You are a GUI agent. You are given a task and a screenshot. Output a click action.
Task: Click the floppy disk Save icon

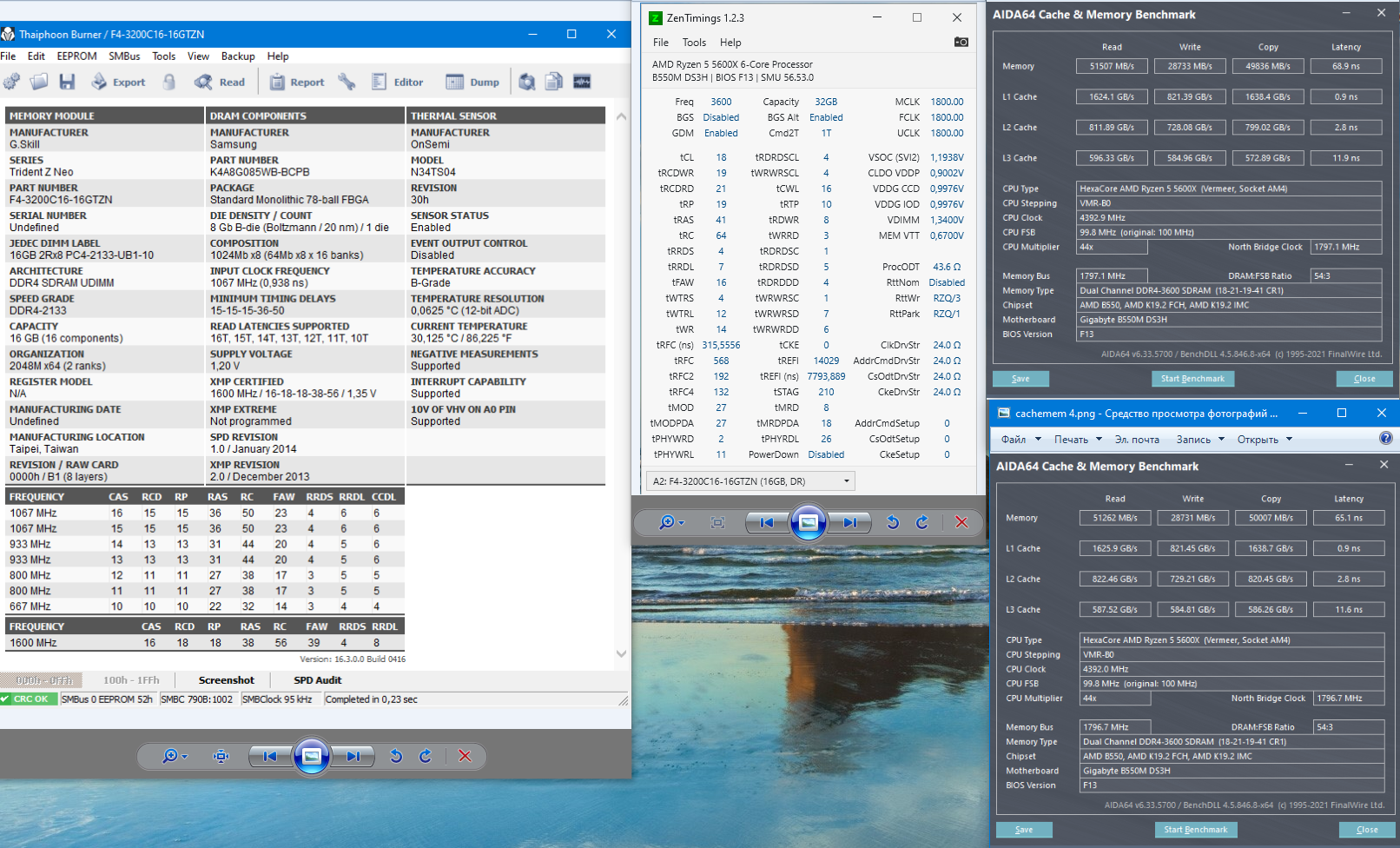tap(67, 82)
